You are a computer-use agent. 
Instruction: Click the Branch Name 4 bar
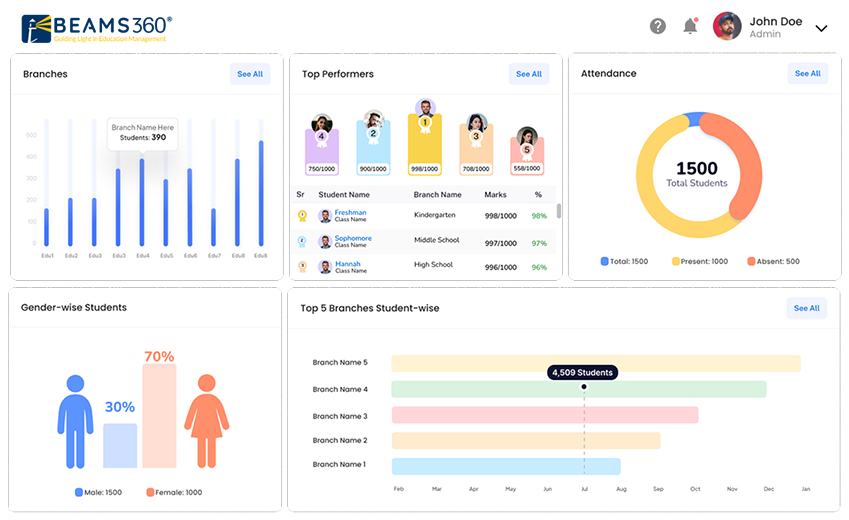[x=578, y=389]
